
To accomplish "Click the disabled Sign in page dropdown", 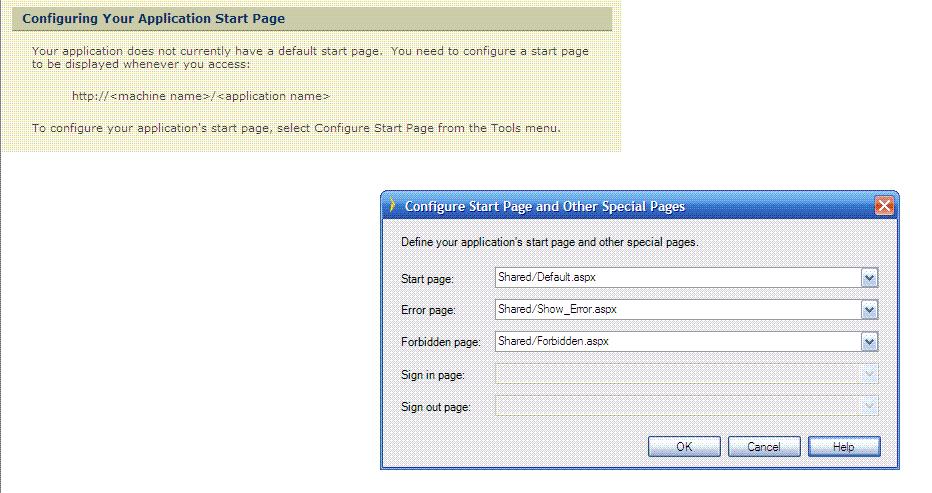I will click(x=687, y=374).
